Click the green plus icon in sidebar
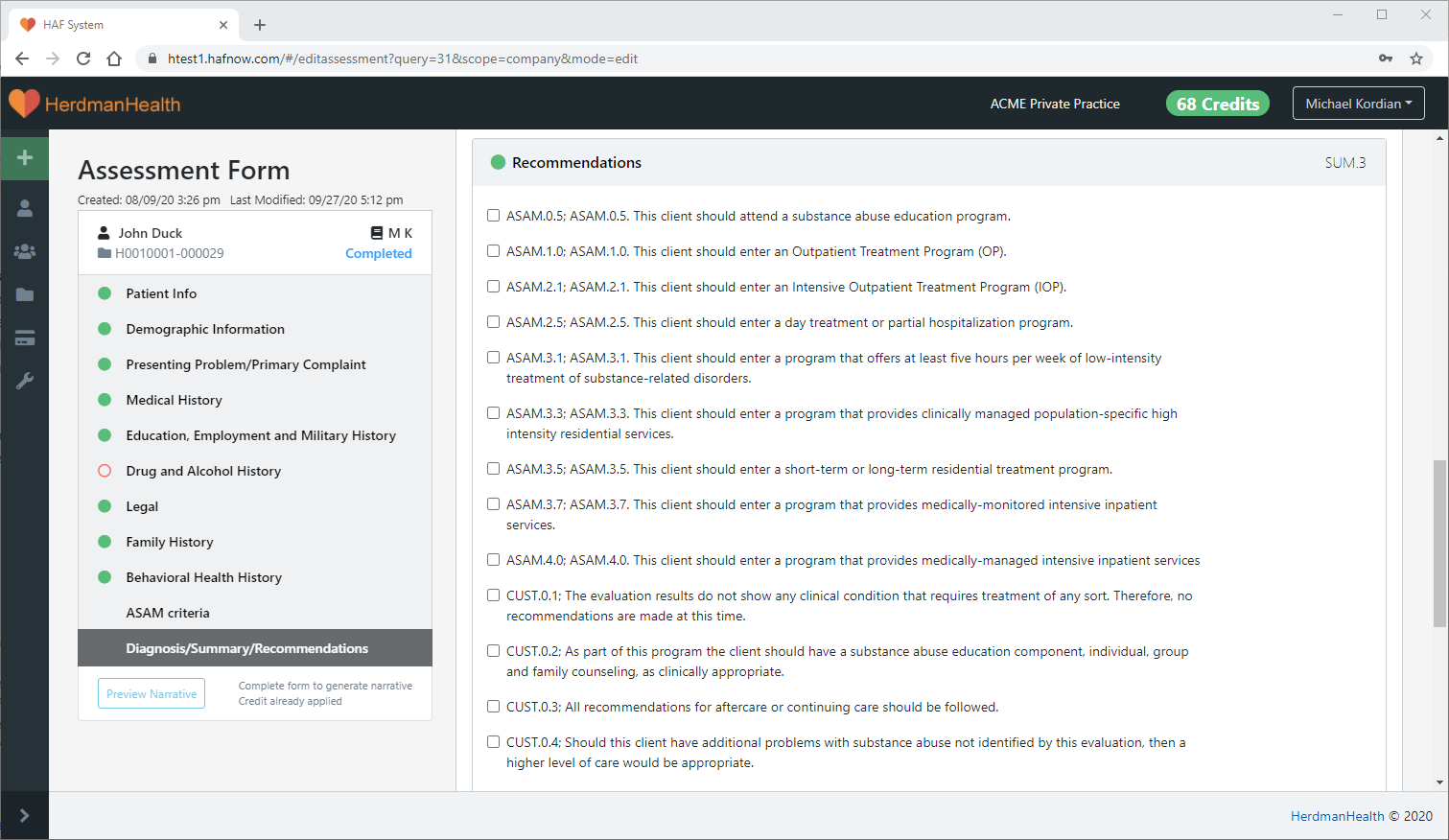The height and width of the screenshot is (840, 1449). pos(25,157)
